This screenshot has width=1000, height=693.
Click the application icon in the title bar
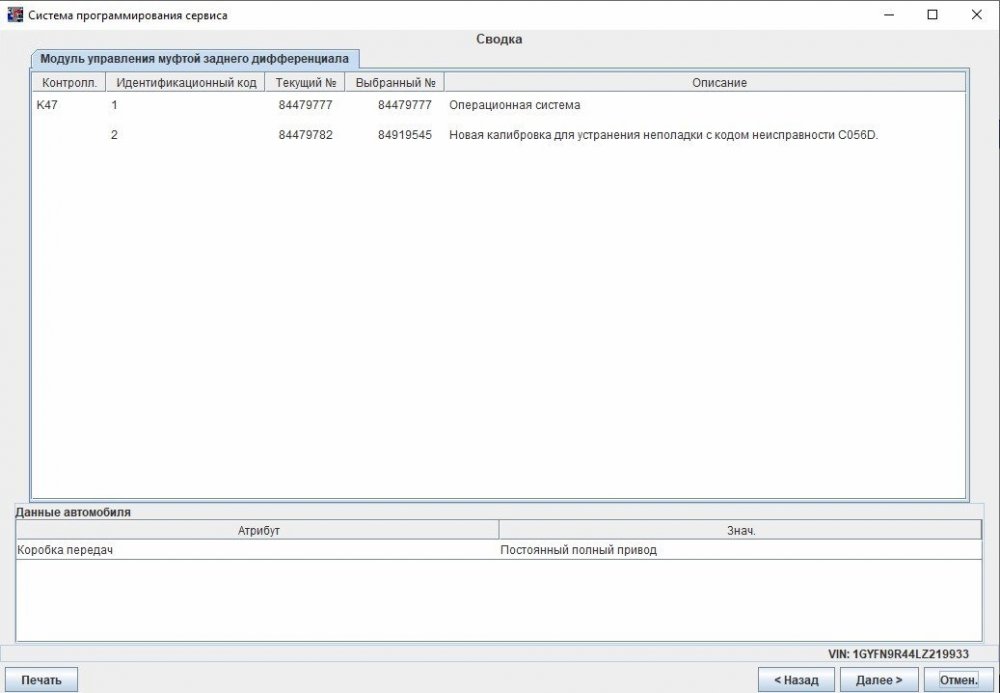coord(15,15)
